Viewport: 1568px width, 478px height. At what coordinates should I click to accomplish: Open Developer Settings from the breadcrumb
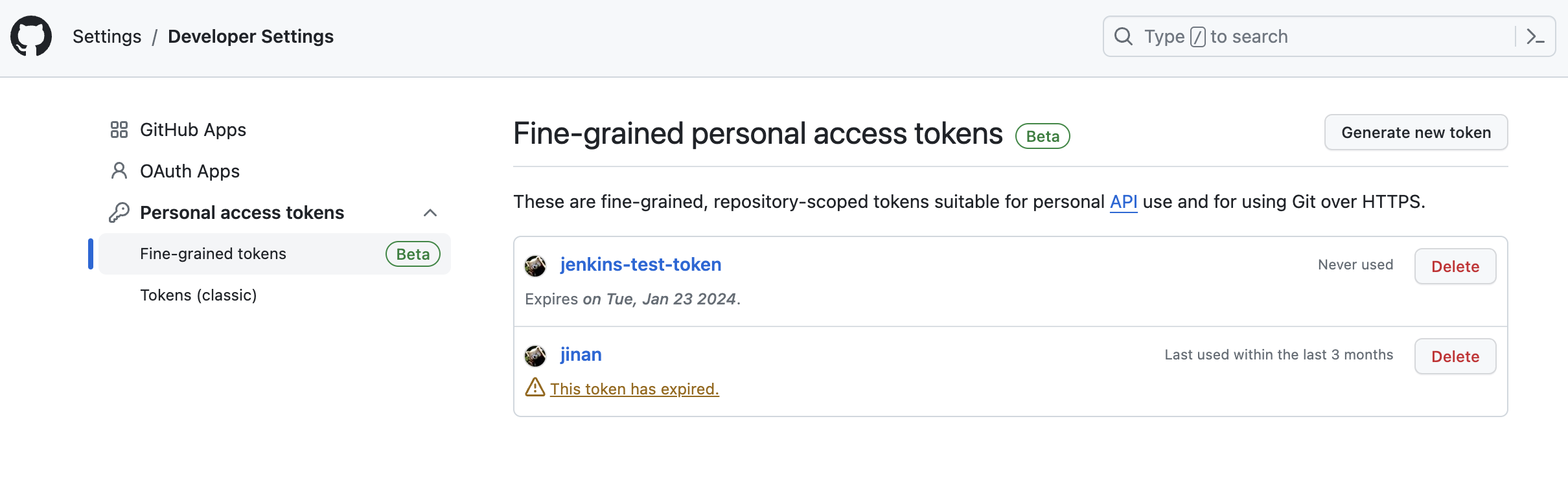tap(251, 36)
